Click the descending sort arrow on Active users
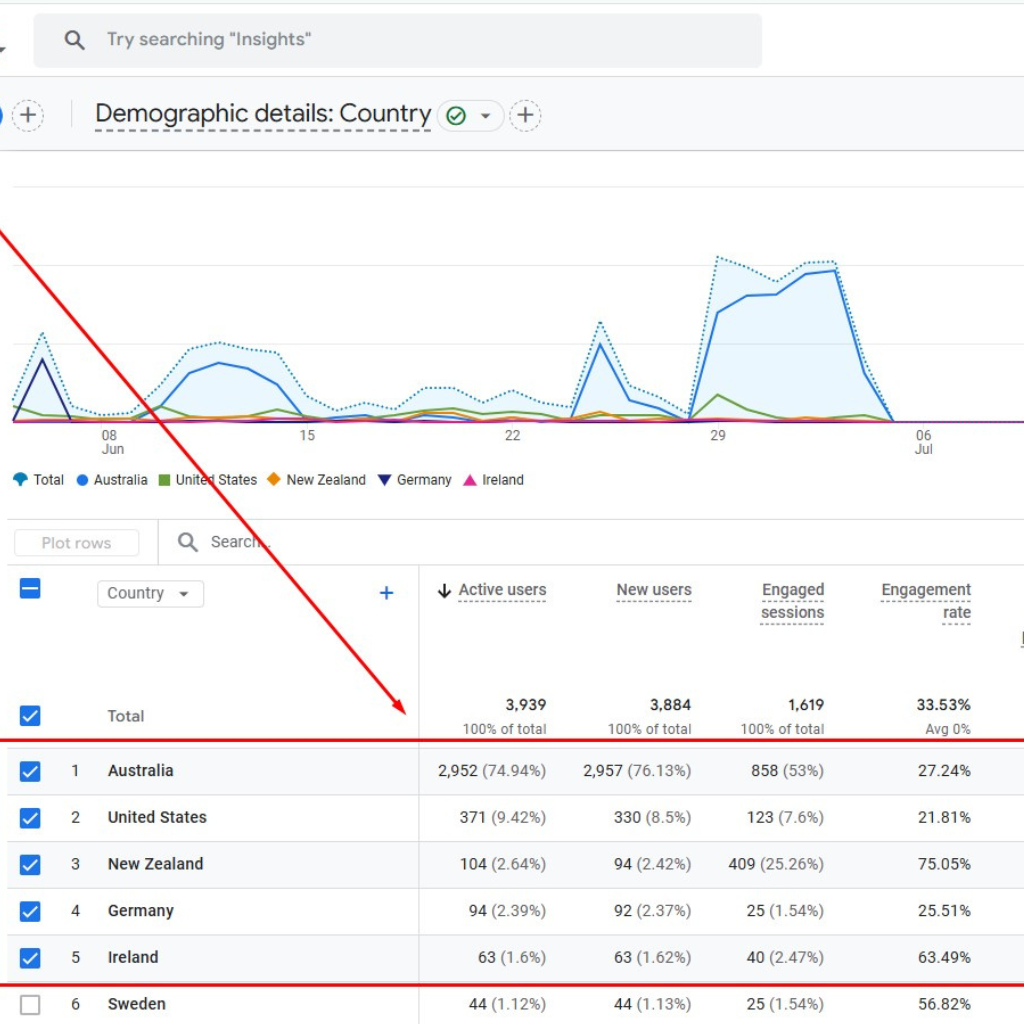 [x=444, y=590]
